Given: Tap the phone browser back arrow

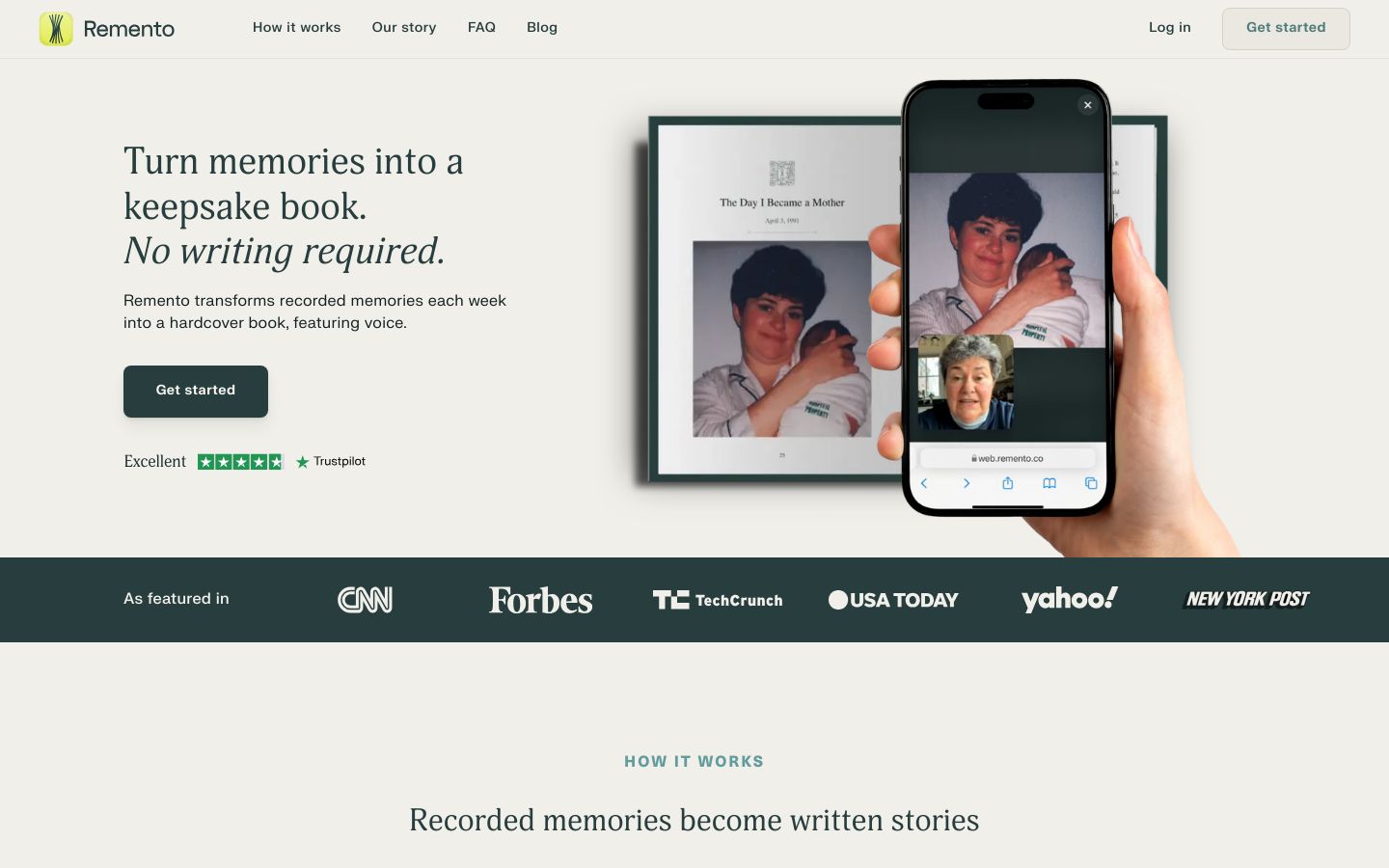Looking at the screenshot, I should click(x=924, y=483).
